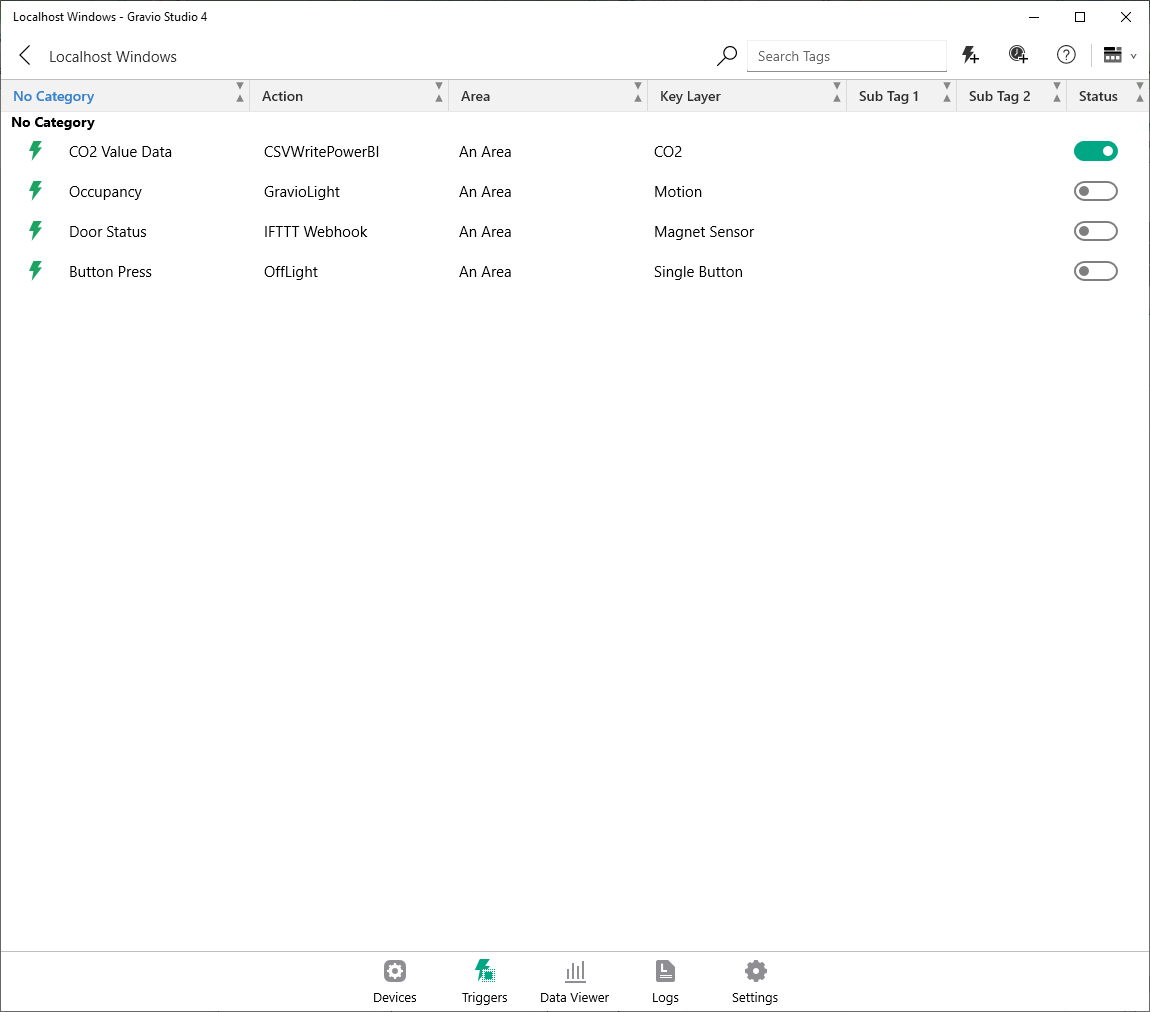
Task: Turn on the Button Press trigger
Action: coord(1096,271)
